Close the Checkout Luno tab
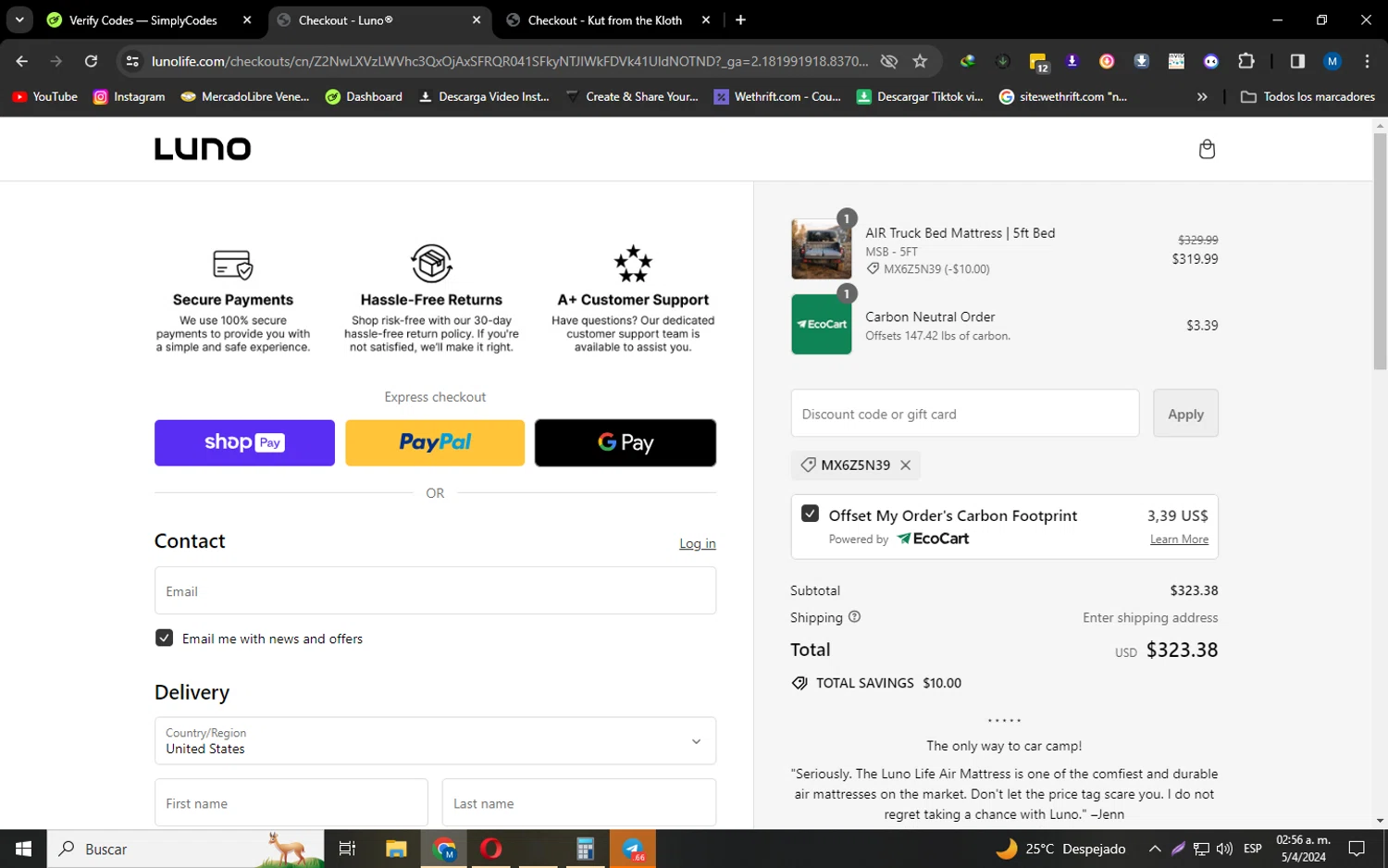This screenshot has width=1388, height=868. (x=477, y=19)
